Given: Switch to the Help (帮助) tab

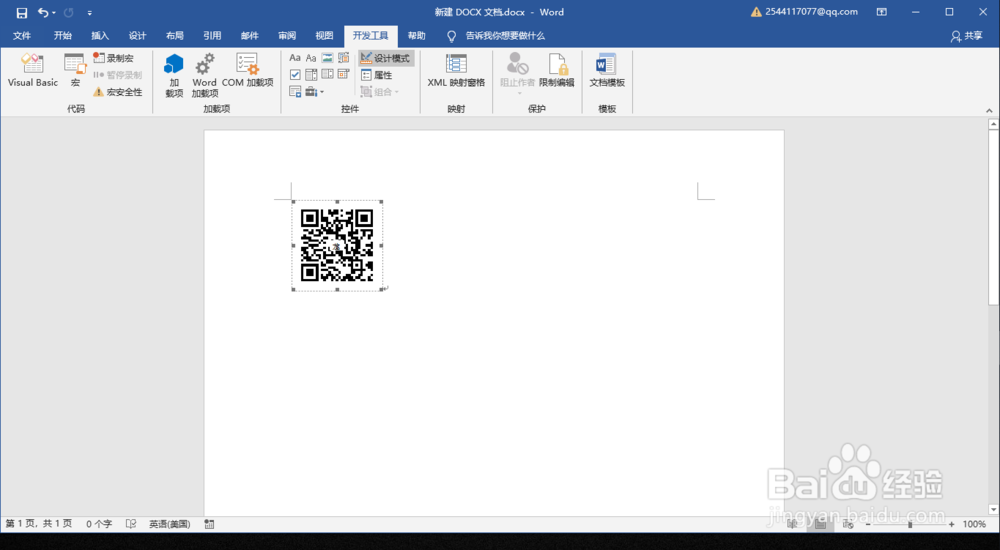Looking at the screenshot, I should [416, 36].
